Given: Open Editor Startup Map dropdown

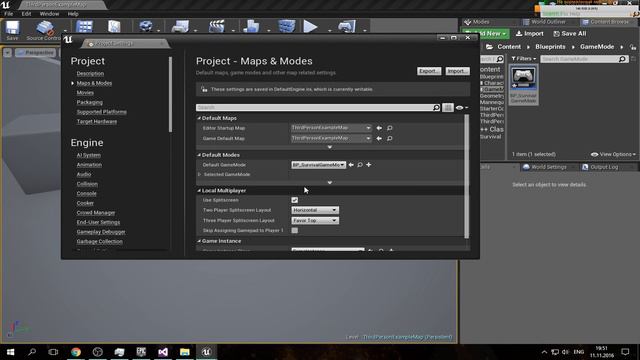Looking at the screenshot, I should coord(331,128).
